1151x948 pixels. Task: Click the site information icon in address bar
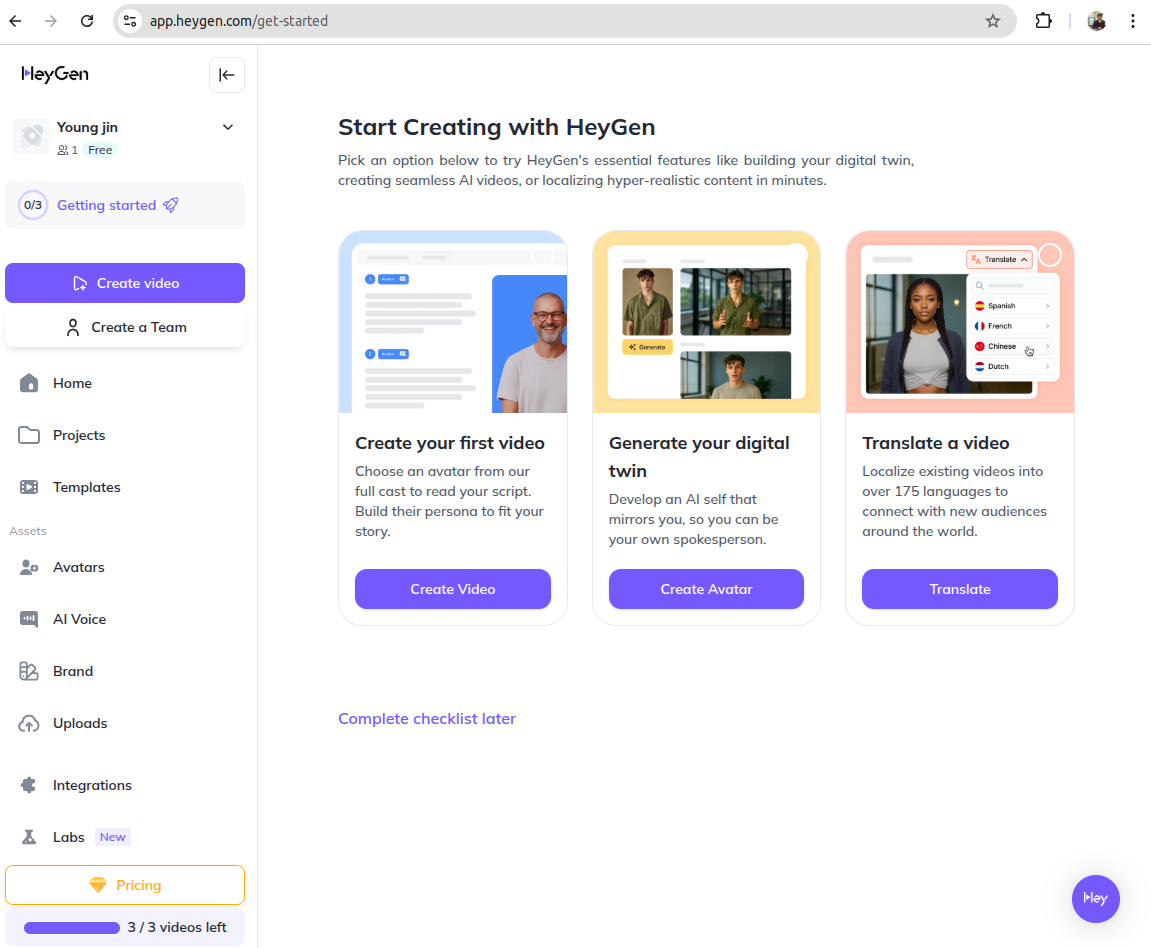click(x=130, y=21)
